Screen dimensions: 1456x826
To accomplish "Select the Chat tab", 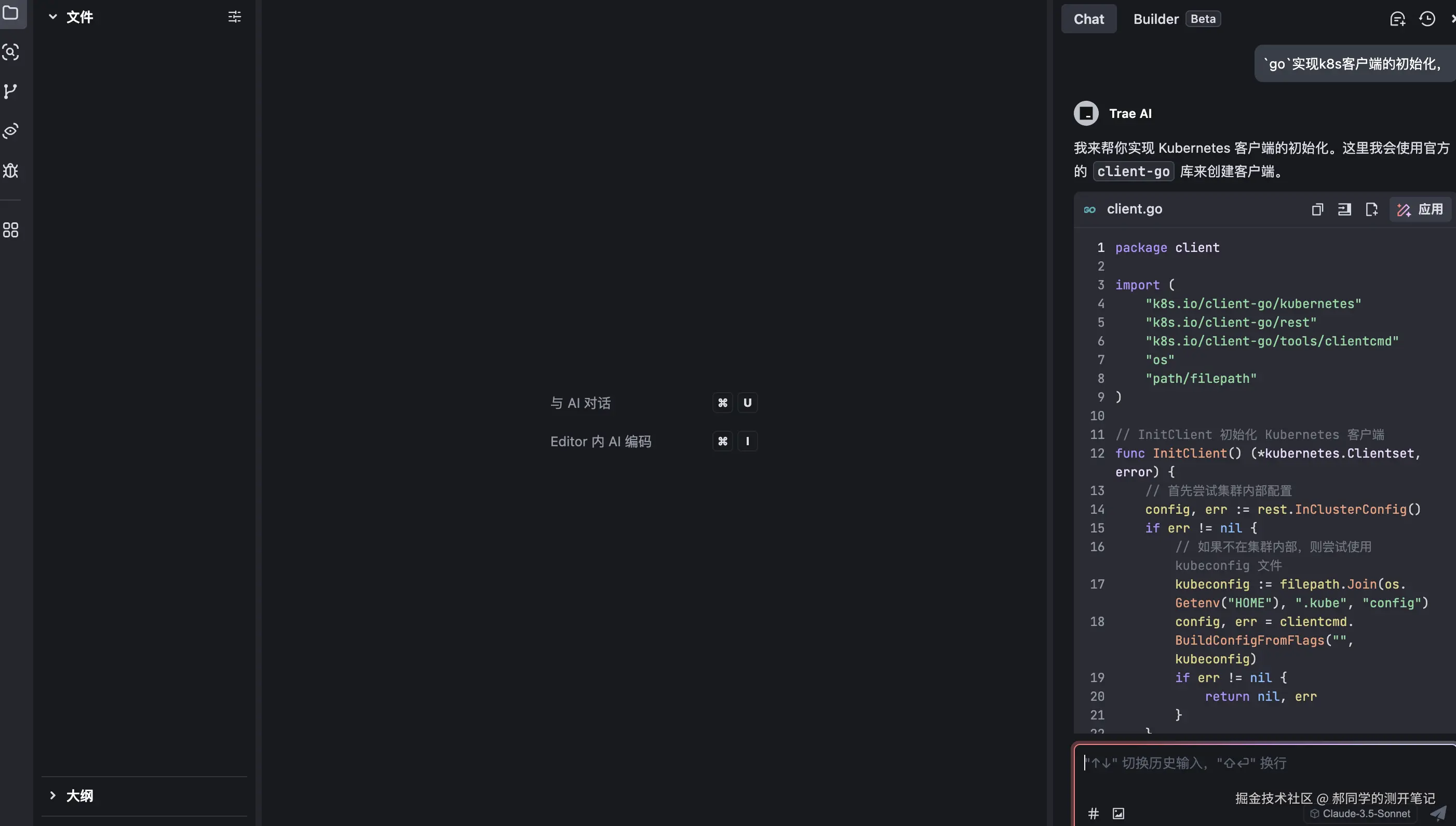I will [1088, 19].
